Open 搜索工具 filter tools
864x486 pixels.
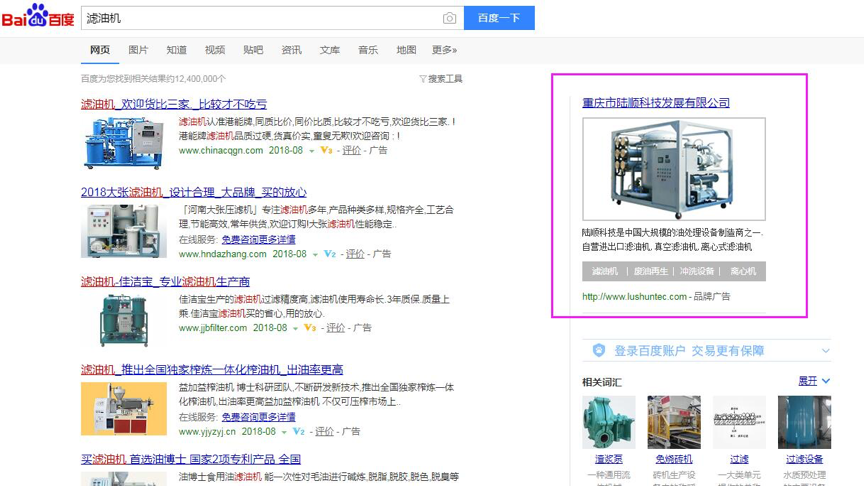[x=440, y=79]
